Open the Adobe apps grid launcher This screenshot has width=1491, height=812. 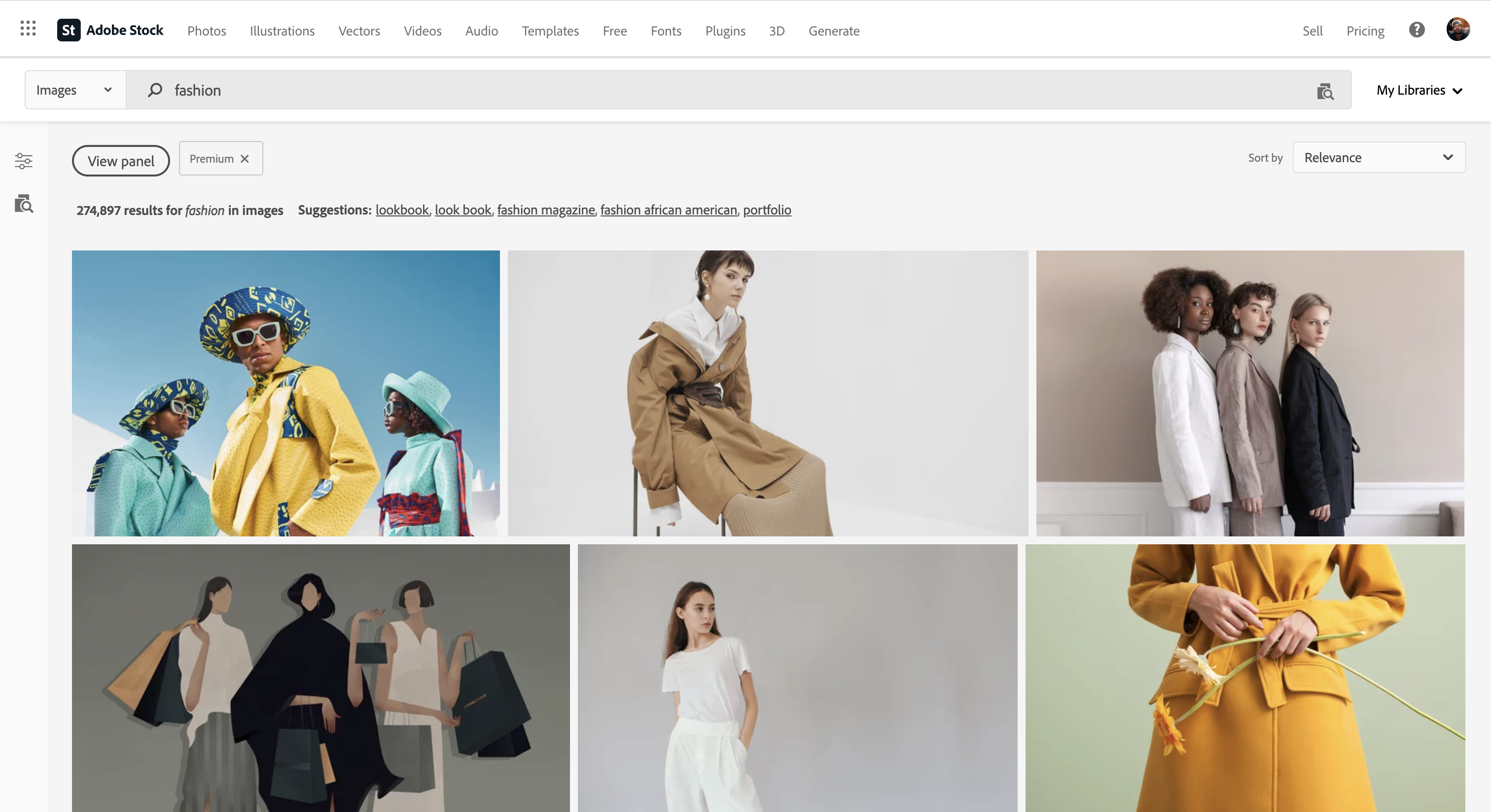pos(28,29)
